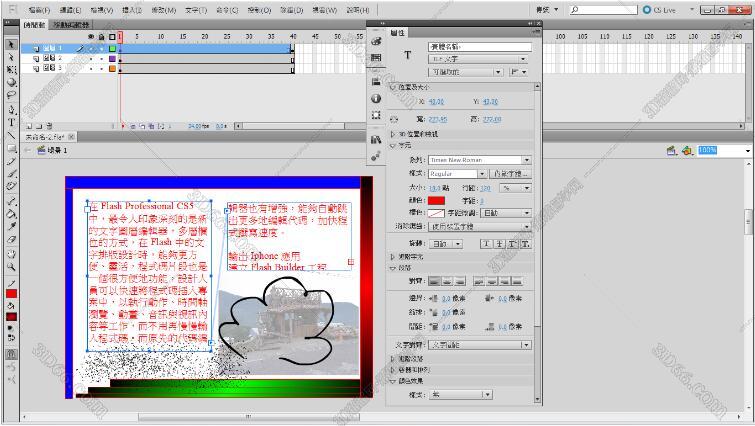Open the Info panel icon in dock

(x=376, y=99)
